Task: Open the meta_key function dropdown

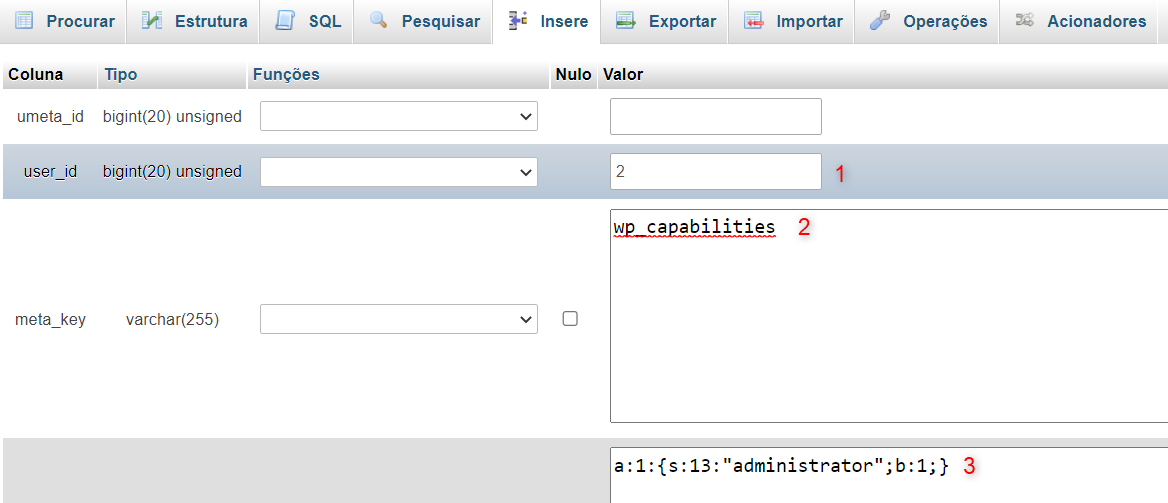Action: [x=399, y=320]
